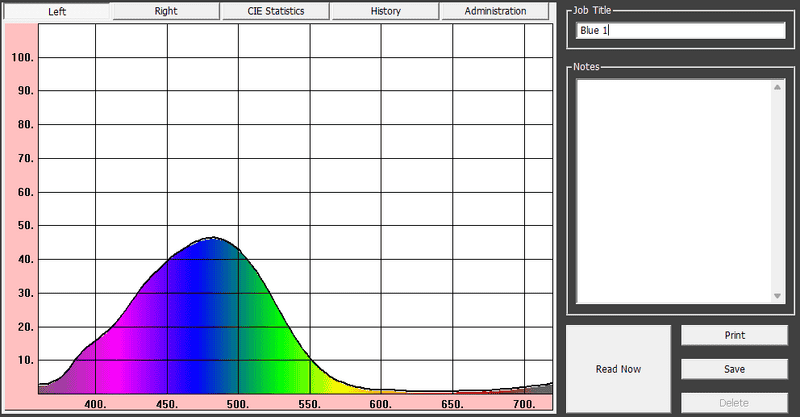
Task: Print the current spectrum reading
Action: point(734,335)
